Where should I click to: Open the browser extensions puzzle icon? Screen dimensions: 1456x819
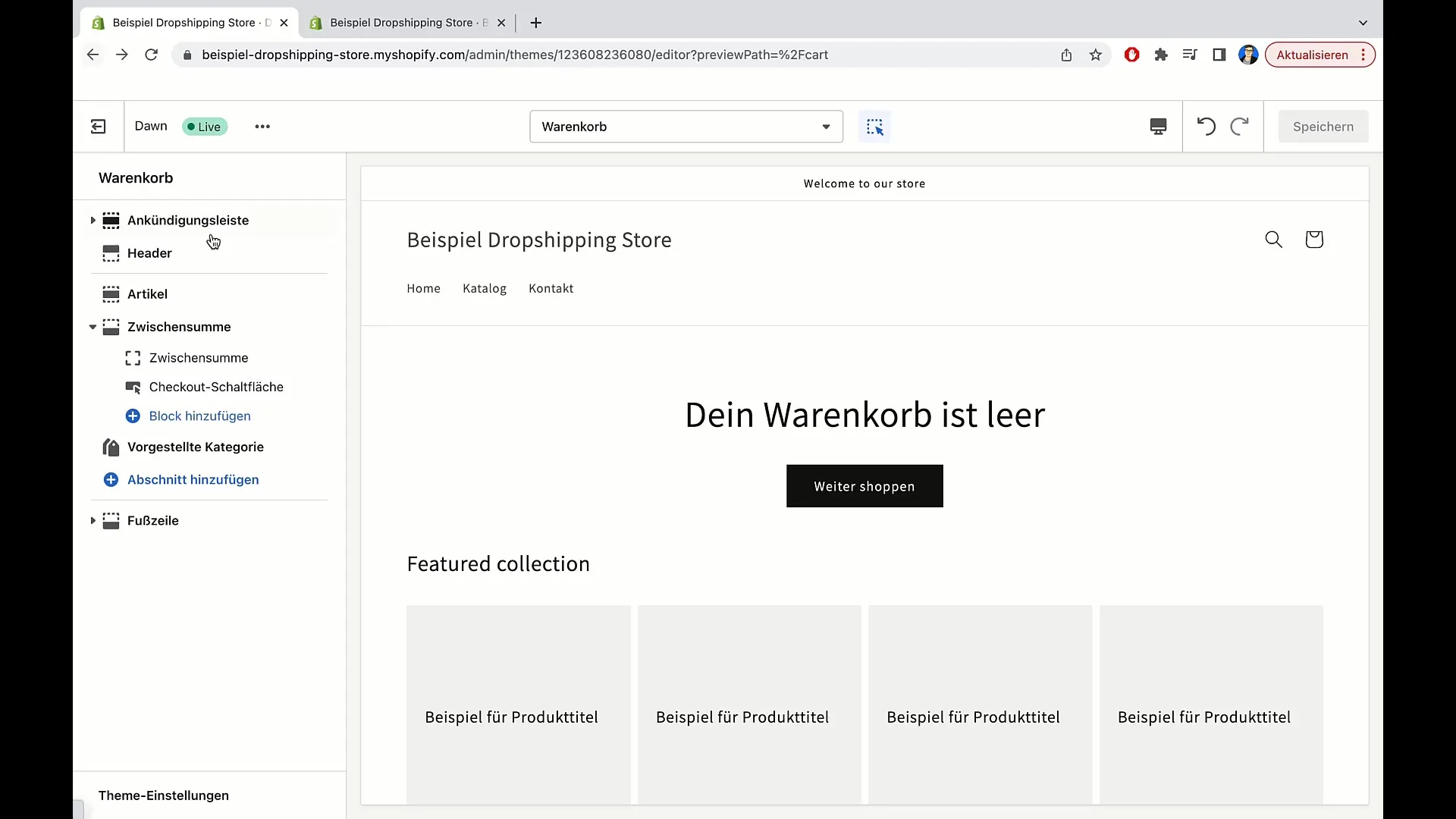point(1161,55)
